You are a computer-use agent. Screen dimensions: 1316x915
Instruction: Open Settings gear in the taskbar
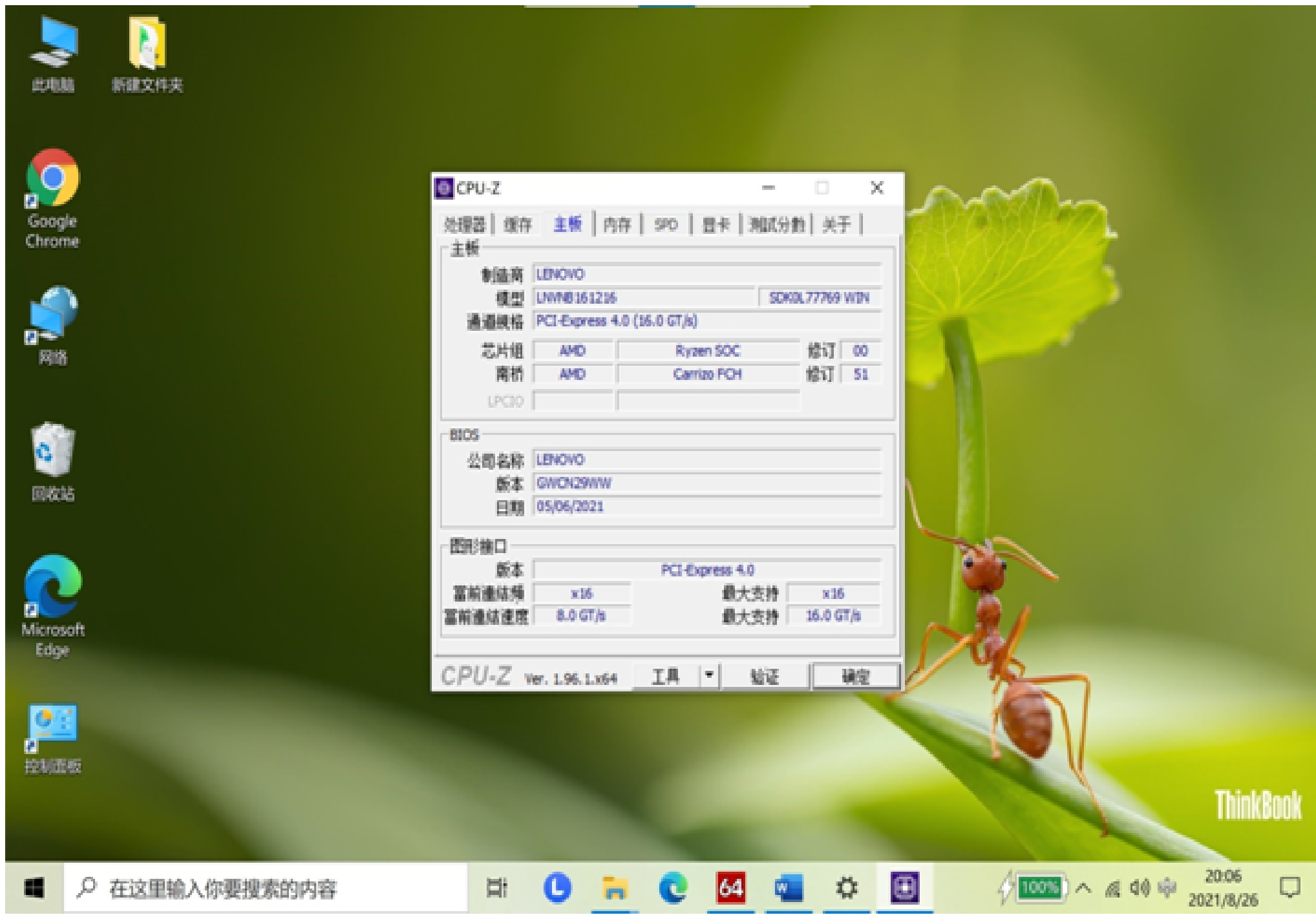(x=847, y=888)
